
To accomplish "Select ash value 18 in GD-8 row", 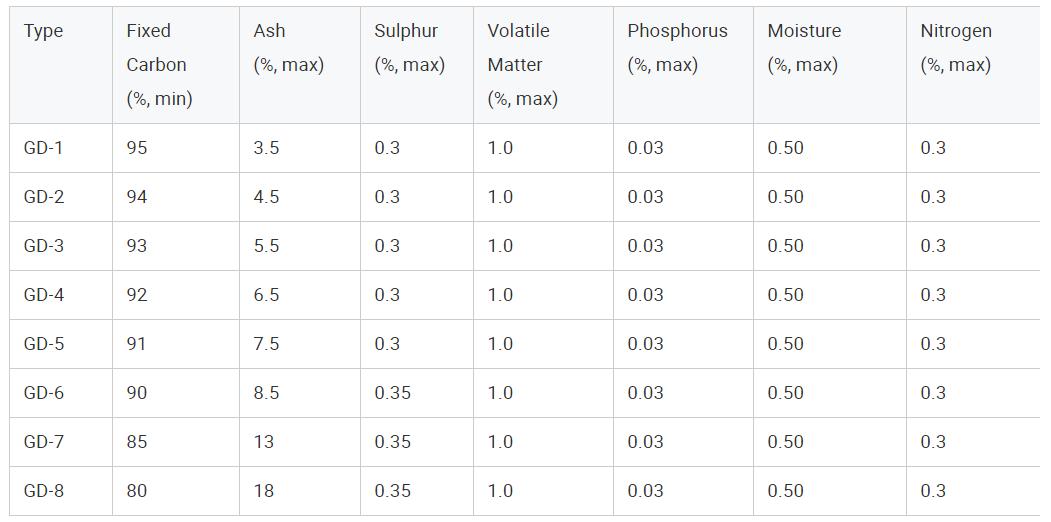I will (263, 491).
